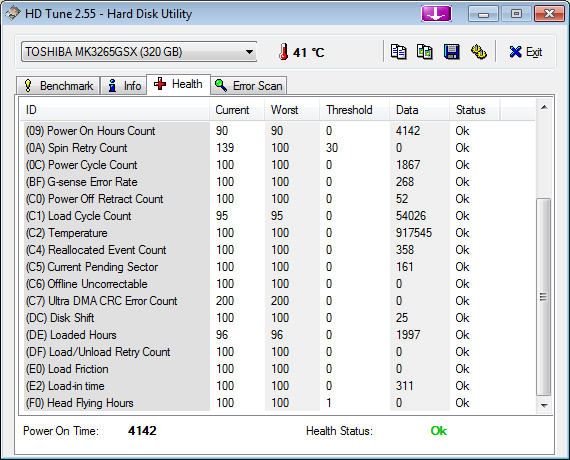The height and width of the screenshot is (460, 570).
Task: Click the Data column header
Action: 420,110
